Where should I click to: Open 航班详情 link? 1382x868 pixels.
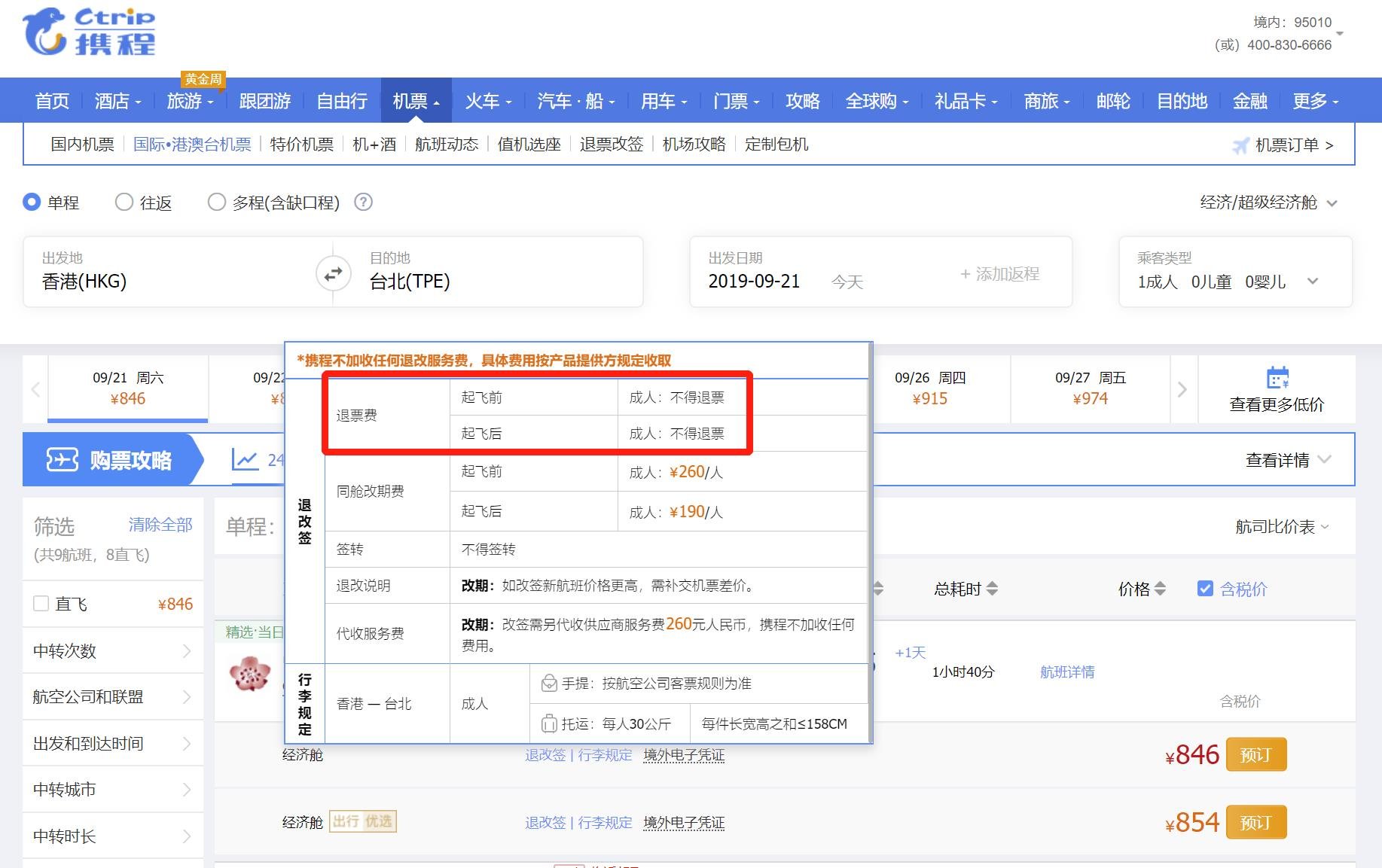tap(1067, 672)
